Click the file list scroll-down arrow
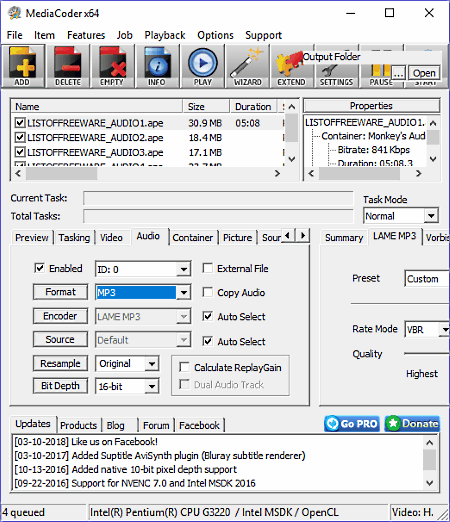The width and height of the screenshot is (450, 522). click(292, 159)
